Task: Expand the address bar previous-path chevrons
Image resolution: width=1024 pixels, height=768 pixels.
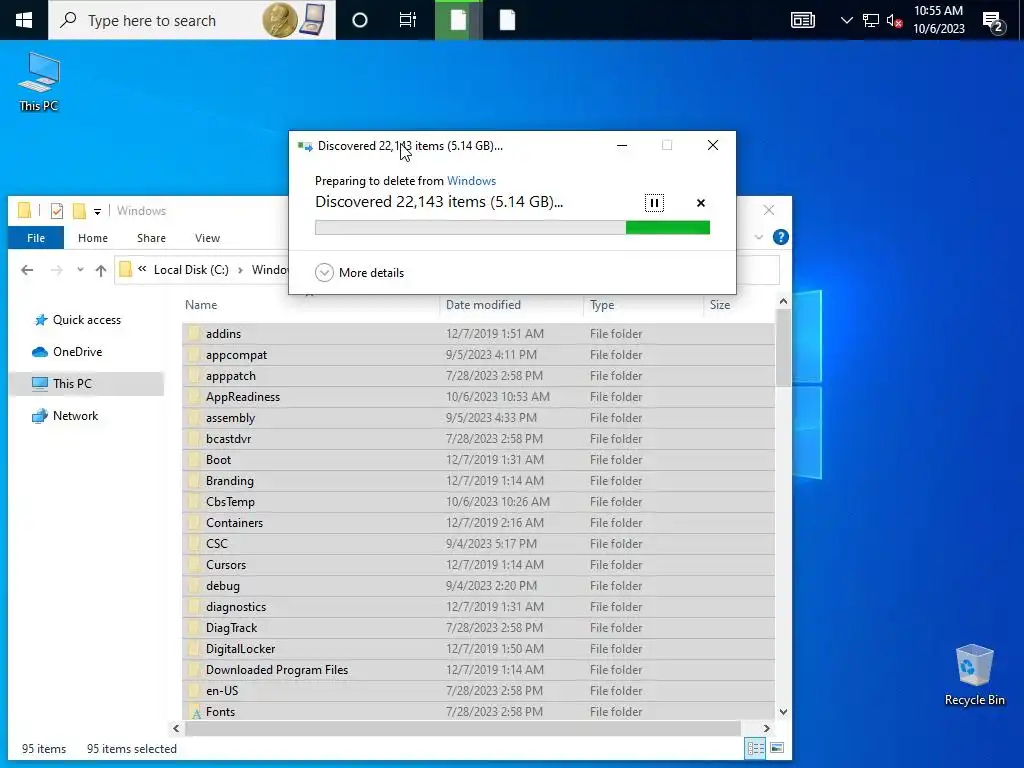Action: point(142,269)
